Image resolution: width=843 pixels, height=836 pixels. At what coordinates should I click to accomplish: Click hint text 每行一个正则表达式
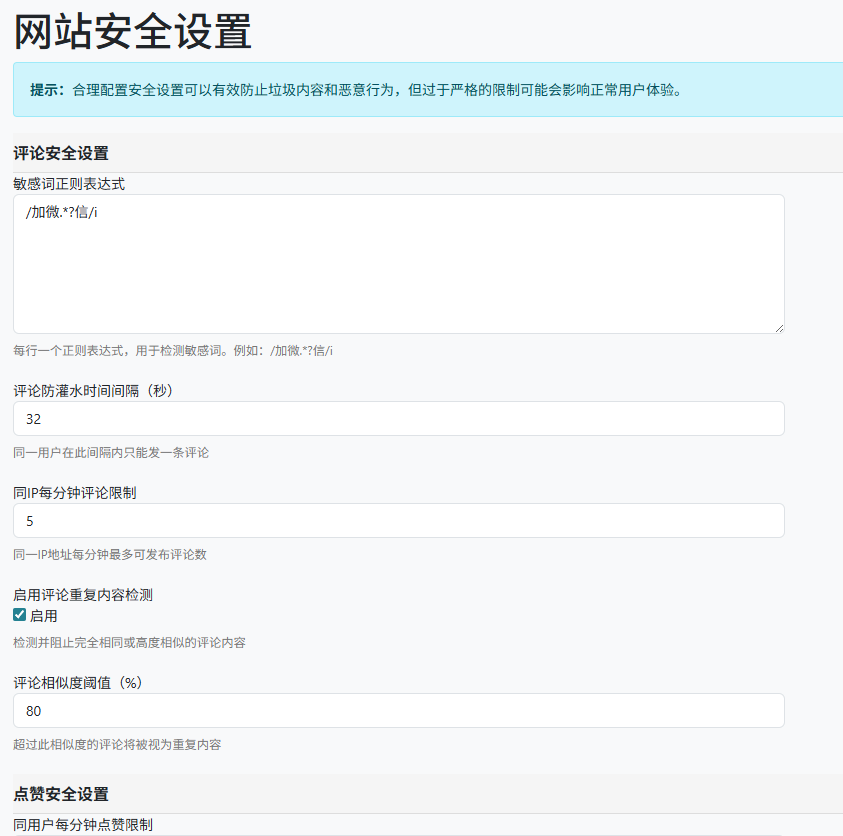(173, 351)
